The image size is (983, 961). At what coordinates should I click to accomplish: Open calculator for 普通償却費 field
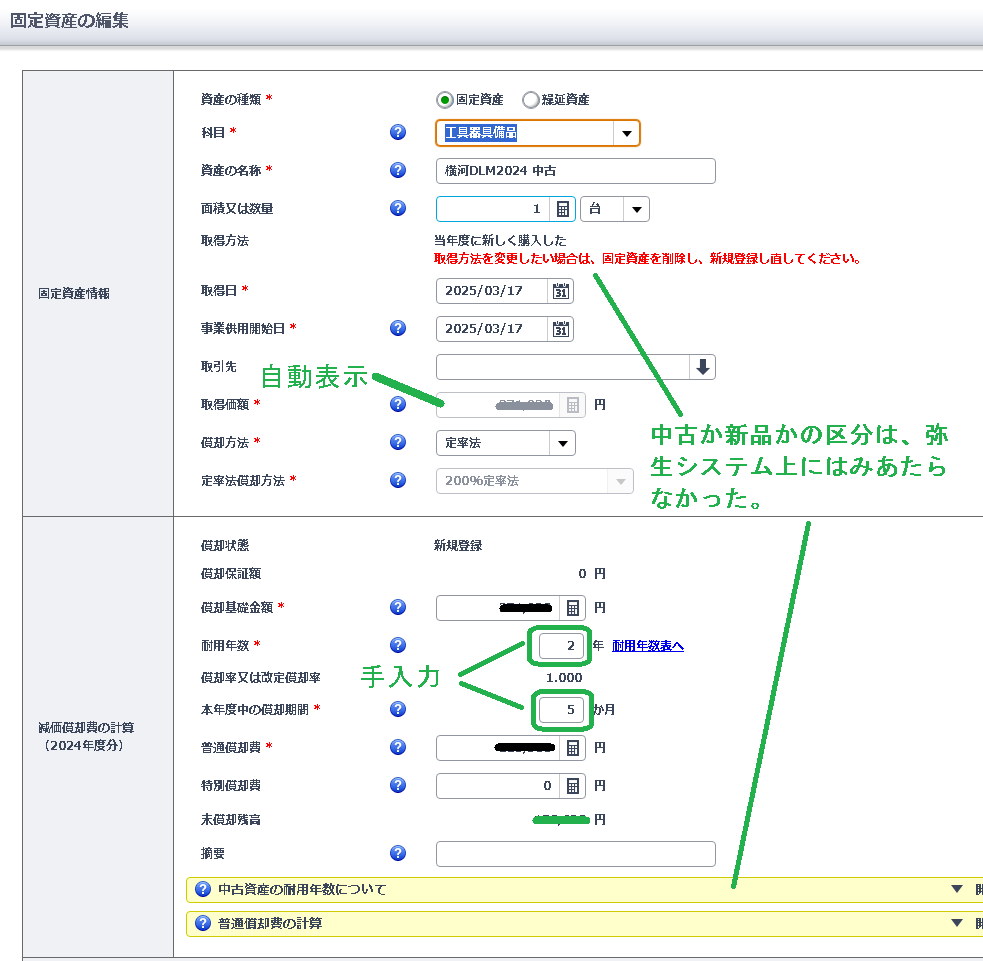[573, 748]
